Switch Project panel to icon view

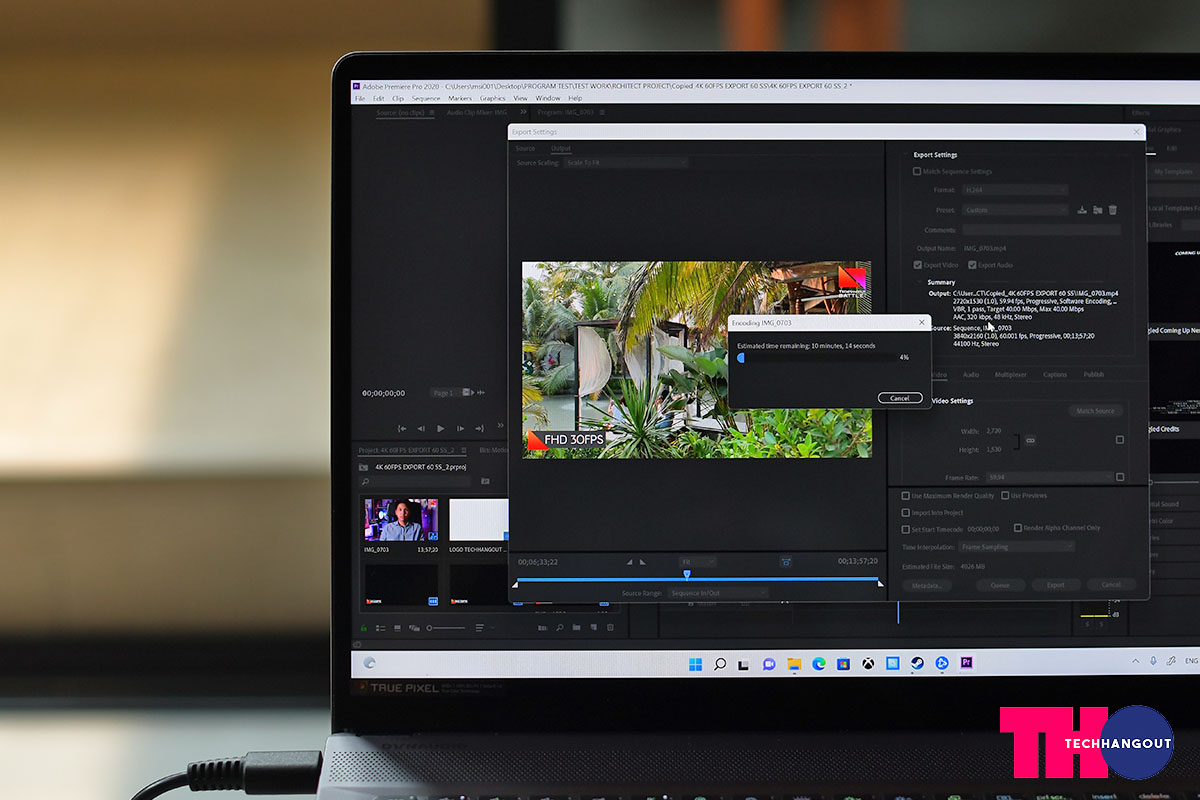coord(397,628)
